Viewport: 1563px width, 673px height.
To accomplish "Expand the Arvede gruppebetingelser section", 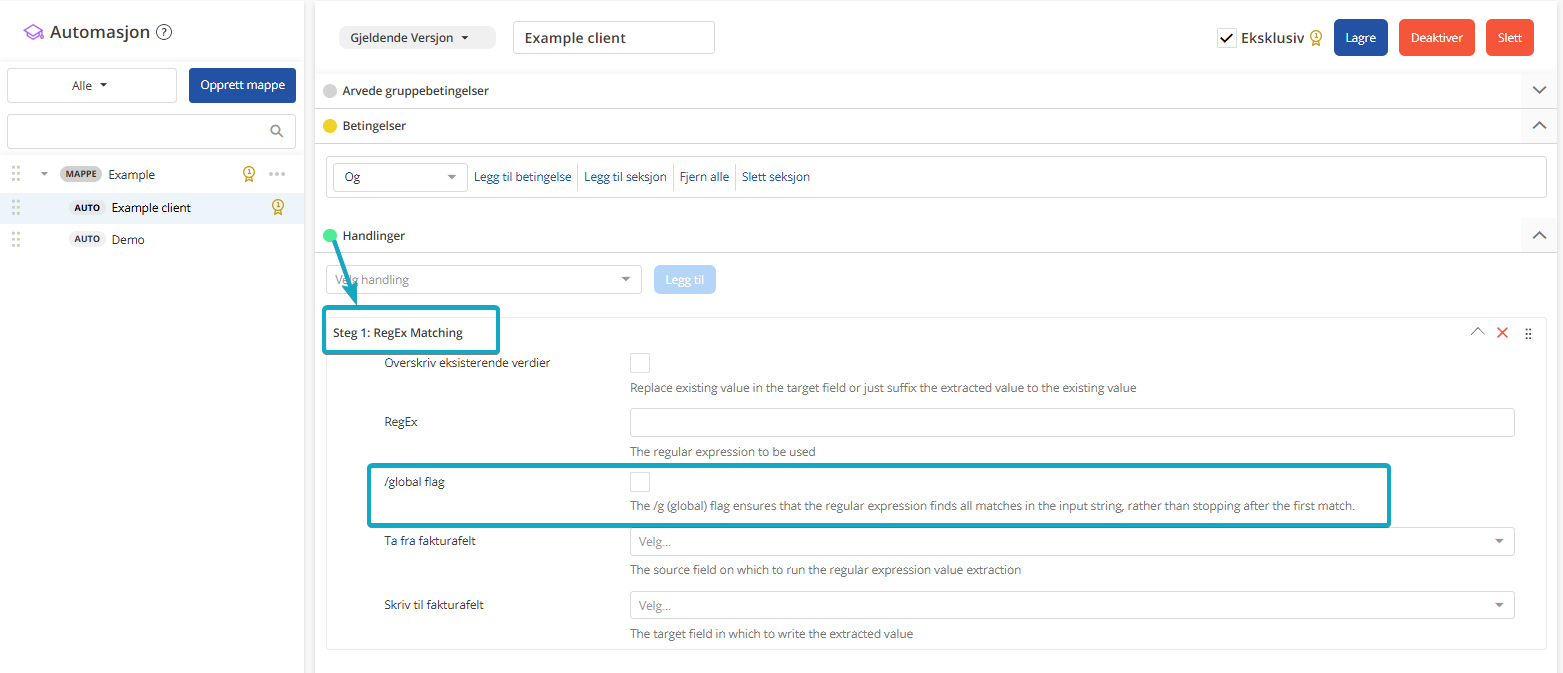I will [1539, 90].
